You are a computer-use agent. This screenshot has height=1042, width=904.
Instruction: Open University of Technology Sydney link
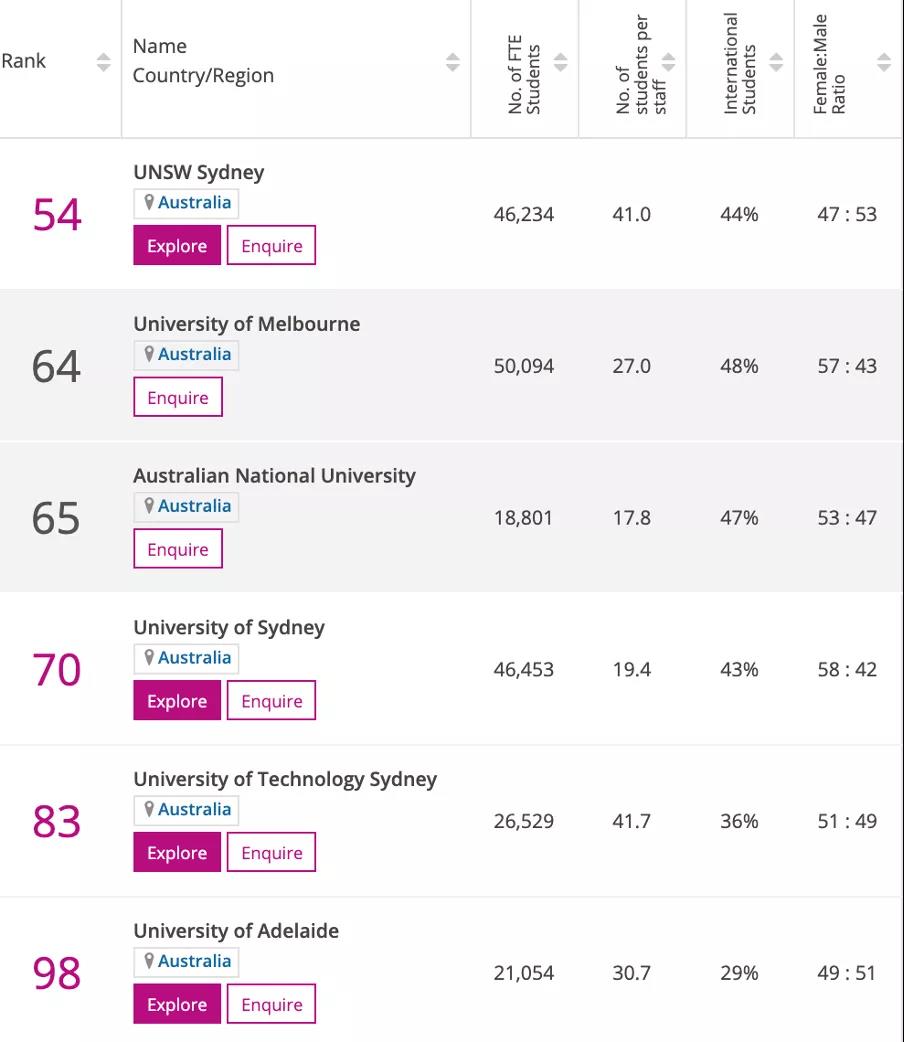(285, 779)
